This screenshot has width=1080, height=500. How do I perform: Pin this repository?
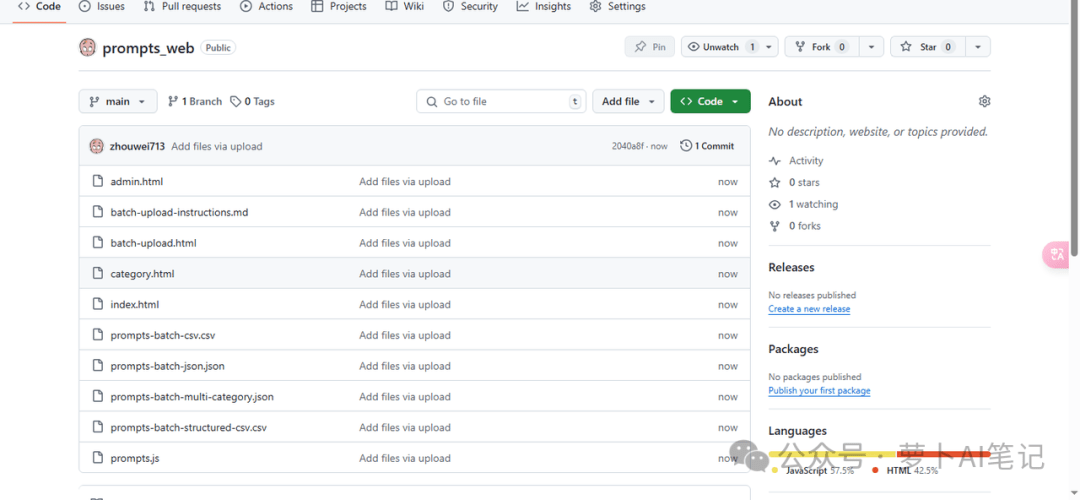point(650,47)
